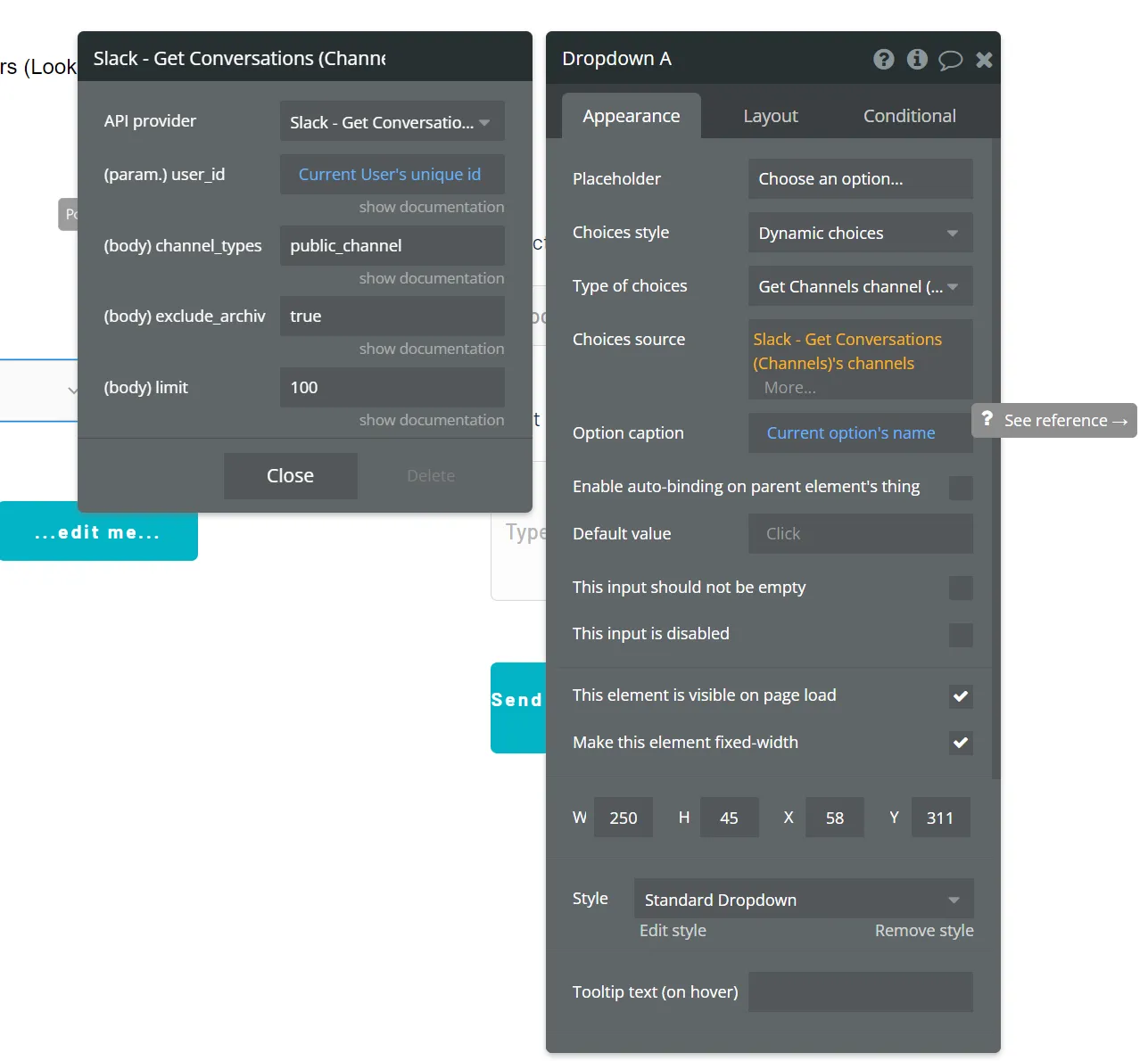Open help question mark in Dropdown A header
The width and height of the screenshot is (1148, 1061).
click(883, 59)
